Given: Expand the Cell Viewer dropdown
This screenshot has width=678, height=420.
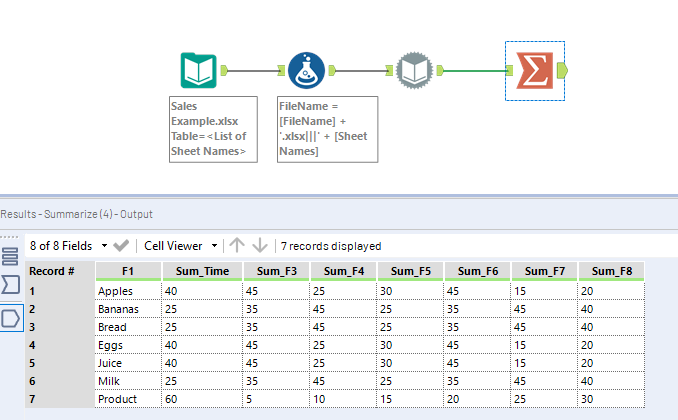Looking at the screenshot, I should tap(182, 245).
